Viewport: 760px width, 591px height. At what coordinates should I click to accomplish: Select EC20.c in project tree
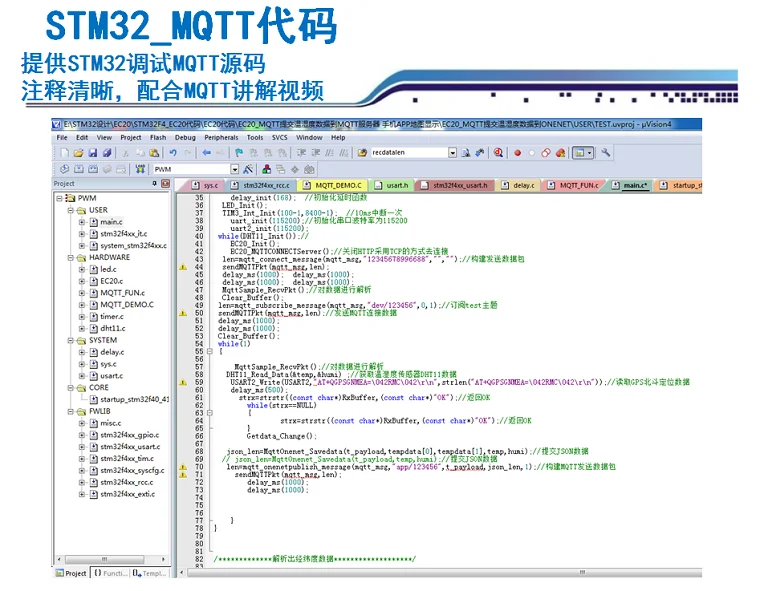[111, 281]
